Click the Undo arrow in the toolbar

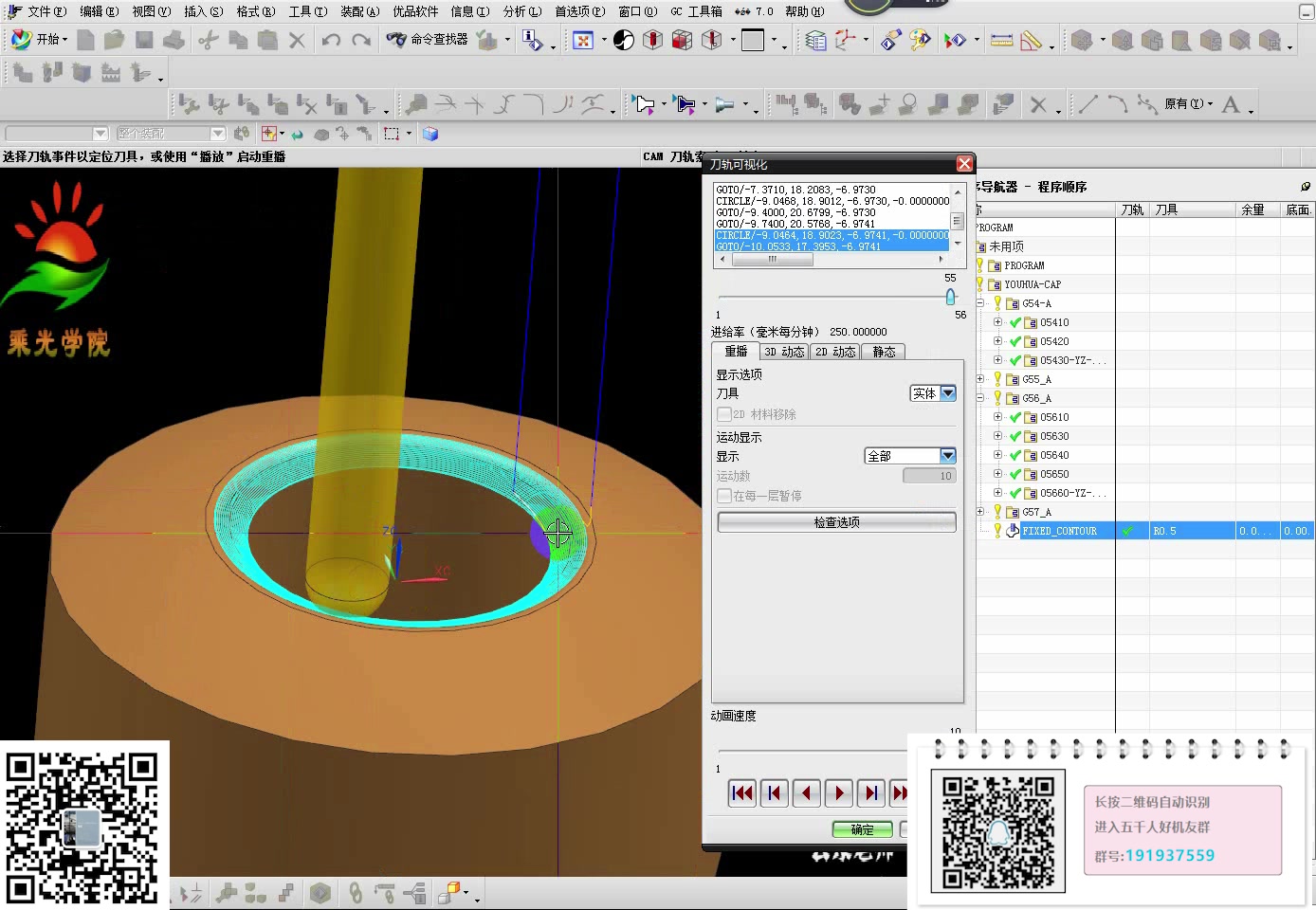click(331, 40)
